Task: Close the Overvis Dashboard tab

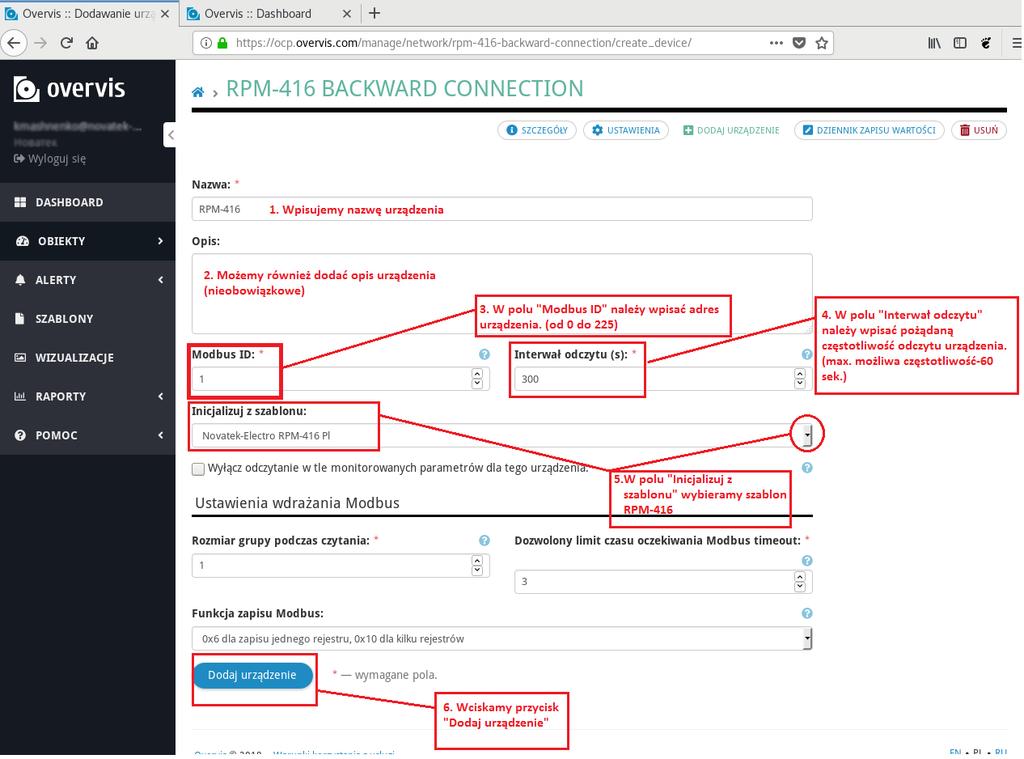Action: (347, 14)
